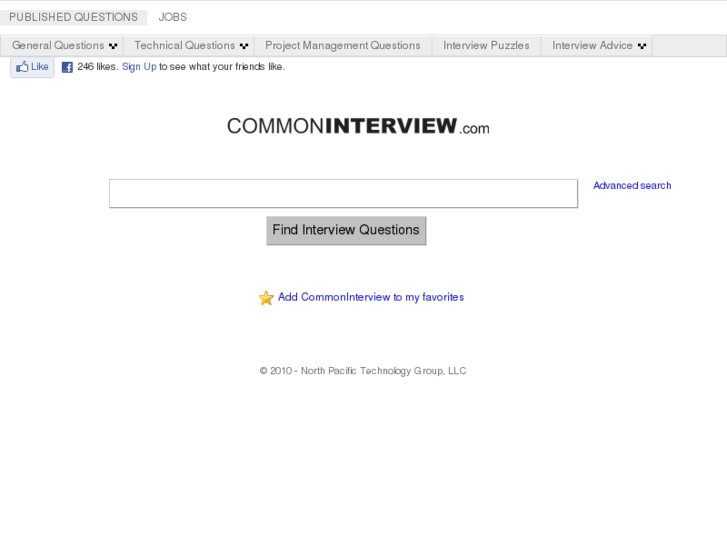Open the Published Questions tab
Screen dimensions: 727x545
73,17
